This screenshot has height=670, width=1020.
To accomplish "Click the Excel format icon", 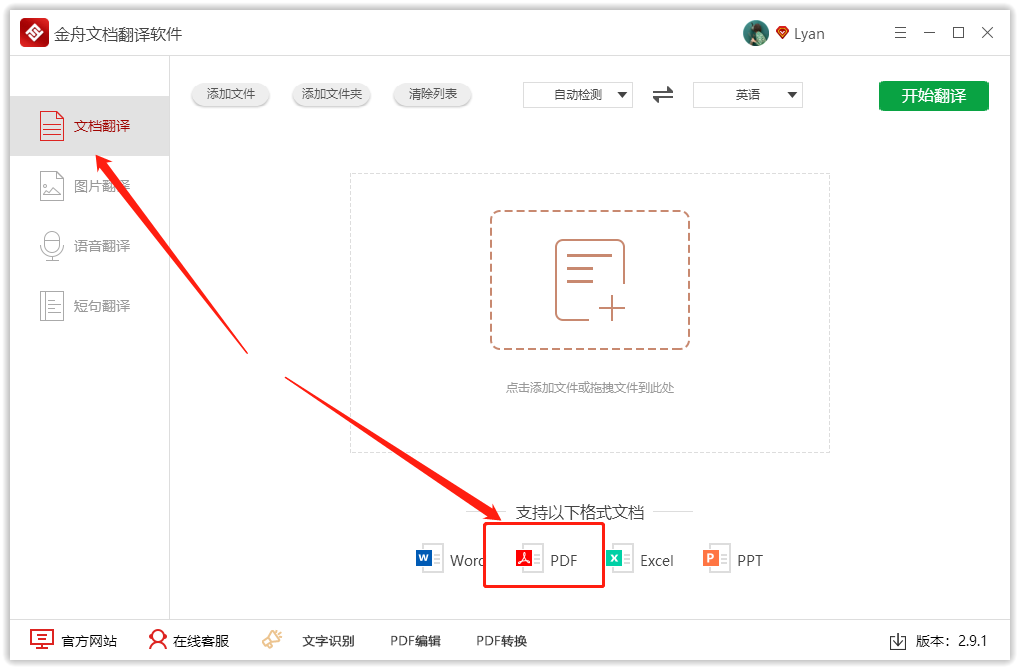I will 619,558.
